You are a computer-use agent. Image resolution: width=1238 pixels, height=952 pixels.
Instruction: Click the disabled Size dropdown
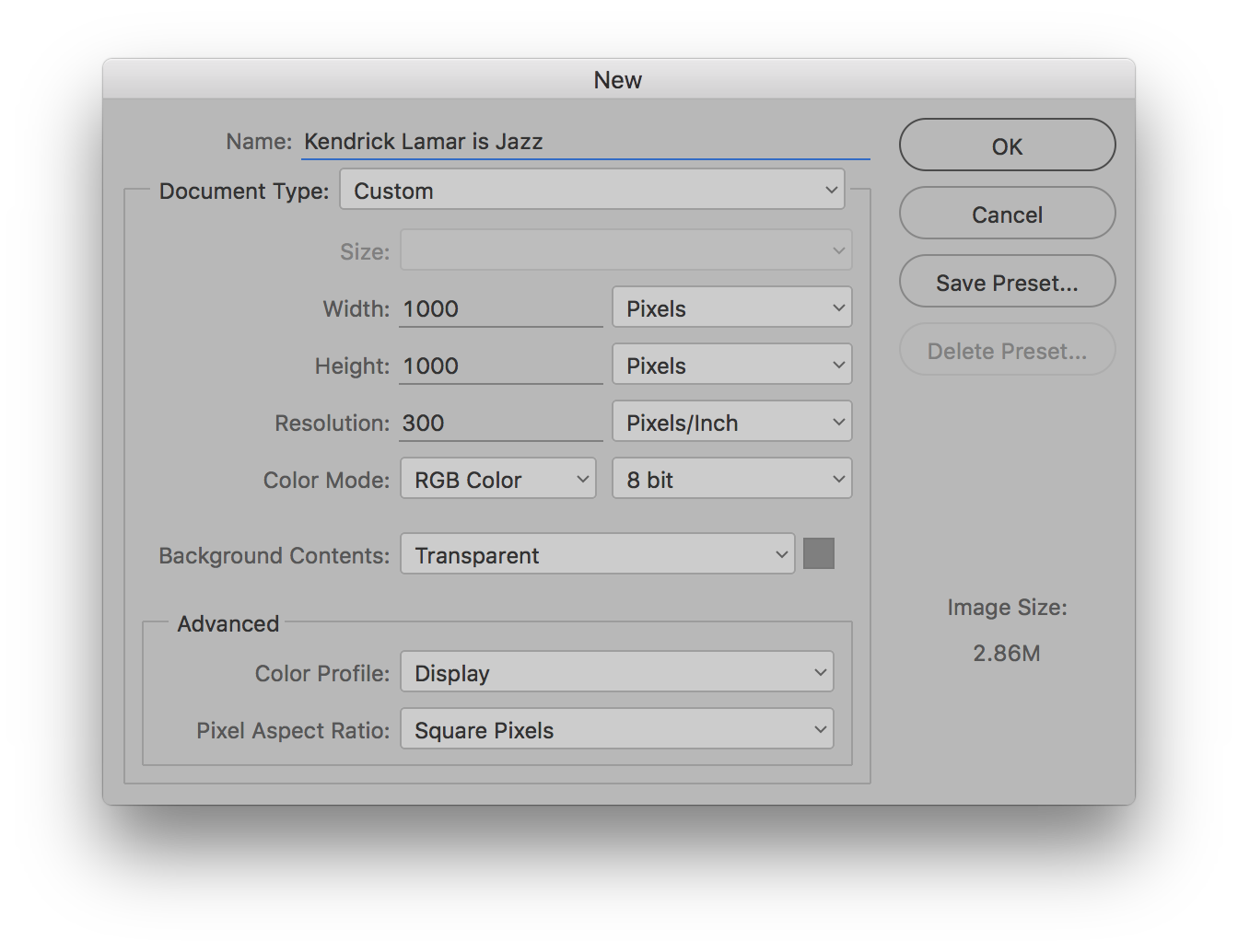pos(625,250)
